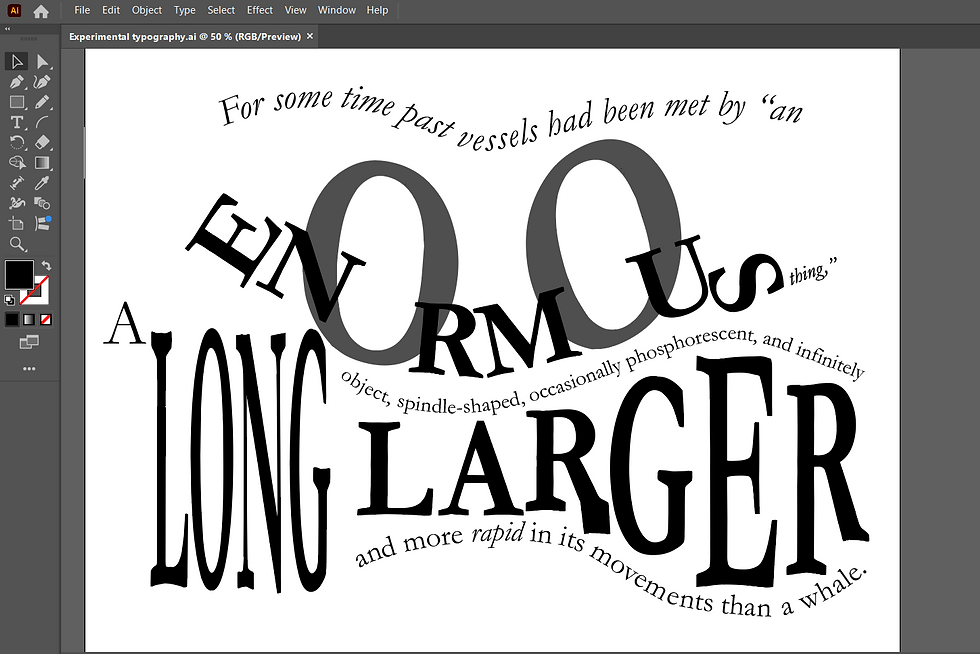
Task: Select the Arc segment tool
Action: tap(42, 123)
